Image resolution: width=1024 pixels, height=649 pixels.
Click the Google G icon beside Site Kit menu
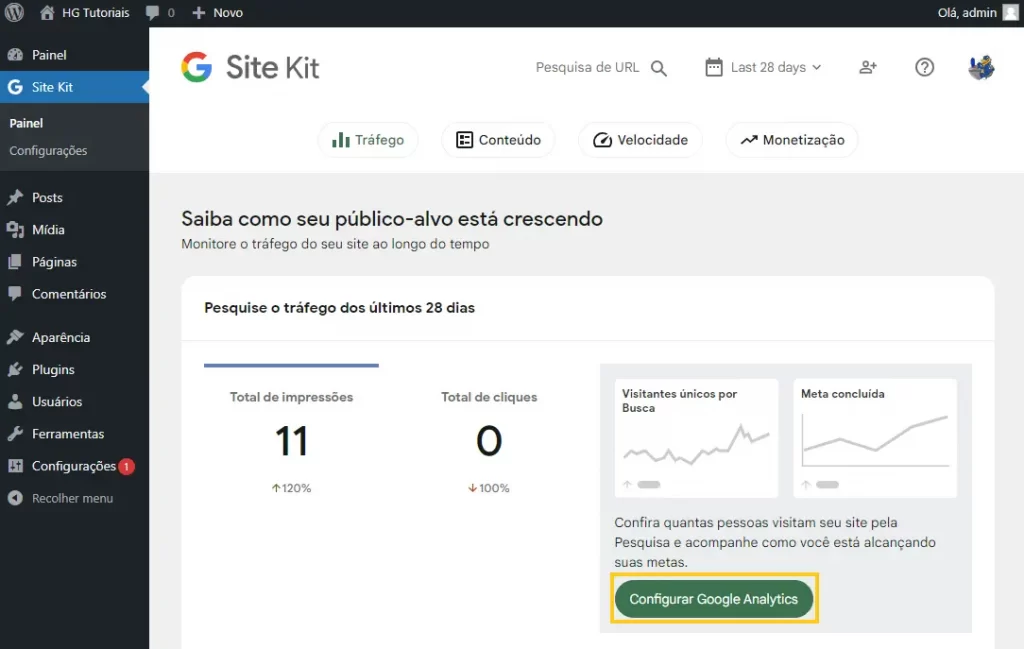click(15, 87)
